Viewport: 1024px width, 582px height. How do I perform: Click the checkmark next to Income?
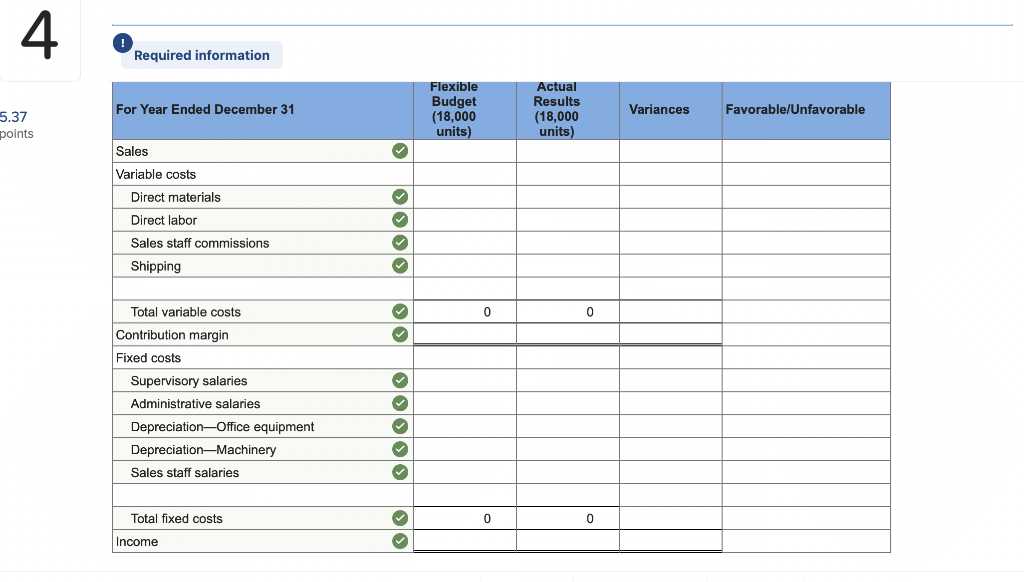coord(399,540)
